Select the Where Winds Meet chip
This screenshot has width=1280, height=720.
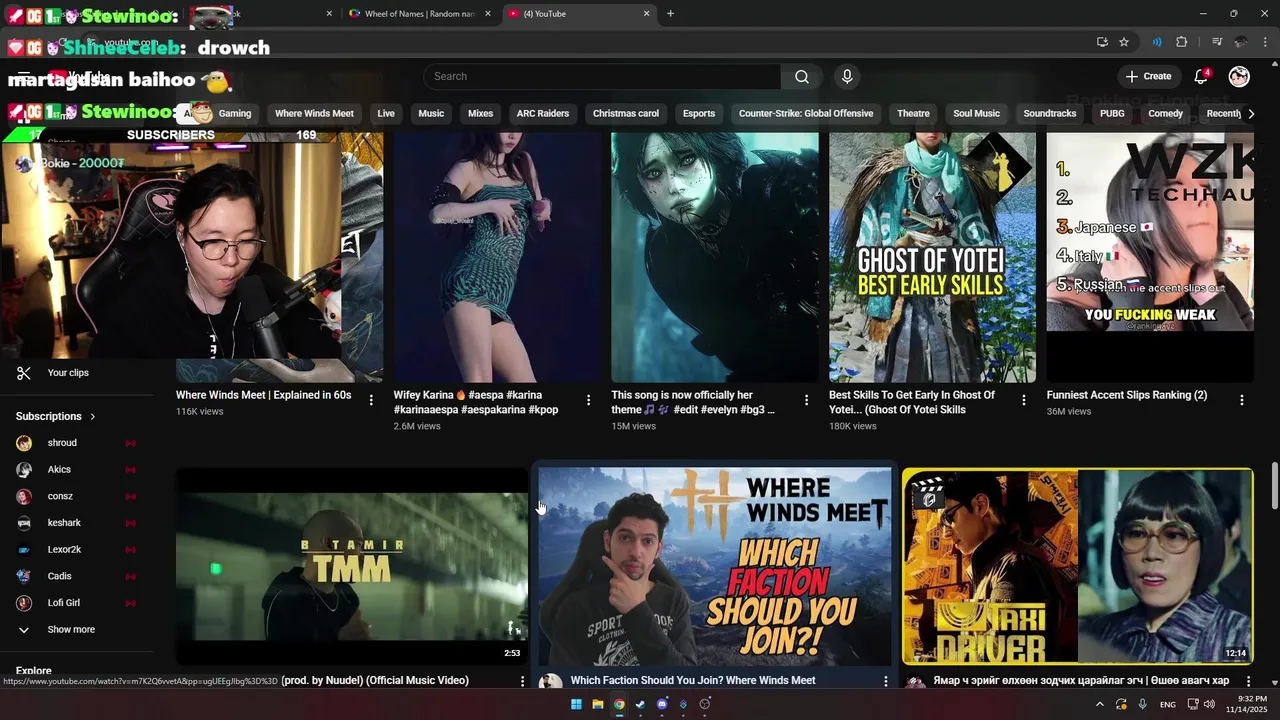tap(314, 114)
